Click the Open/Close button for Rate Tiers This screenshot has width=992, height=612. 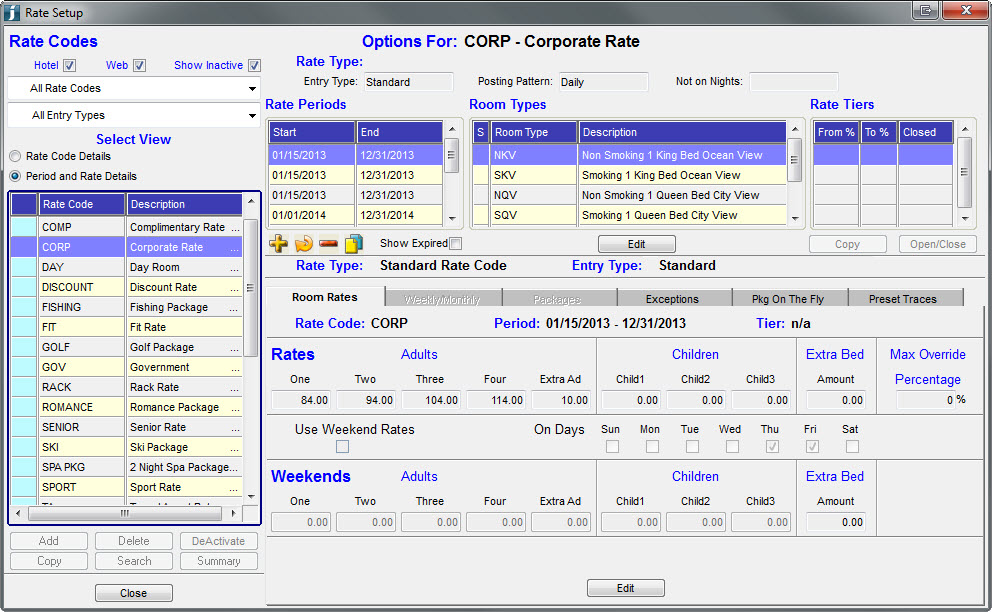[938, 244]
